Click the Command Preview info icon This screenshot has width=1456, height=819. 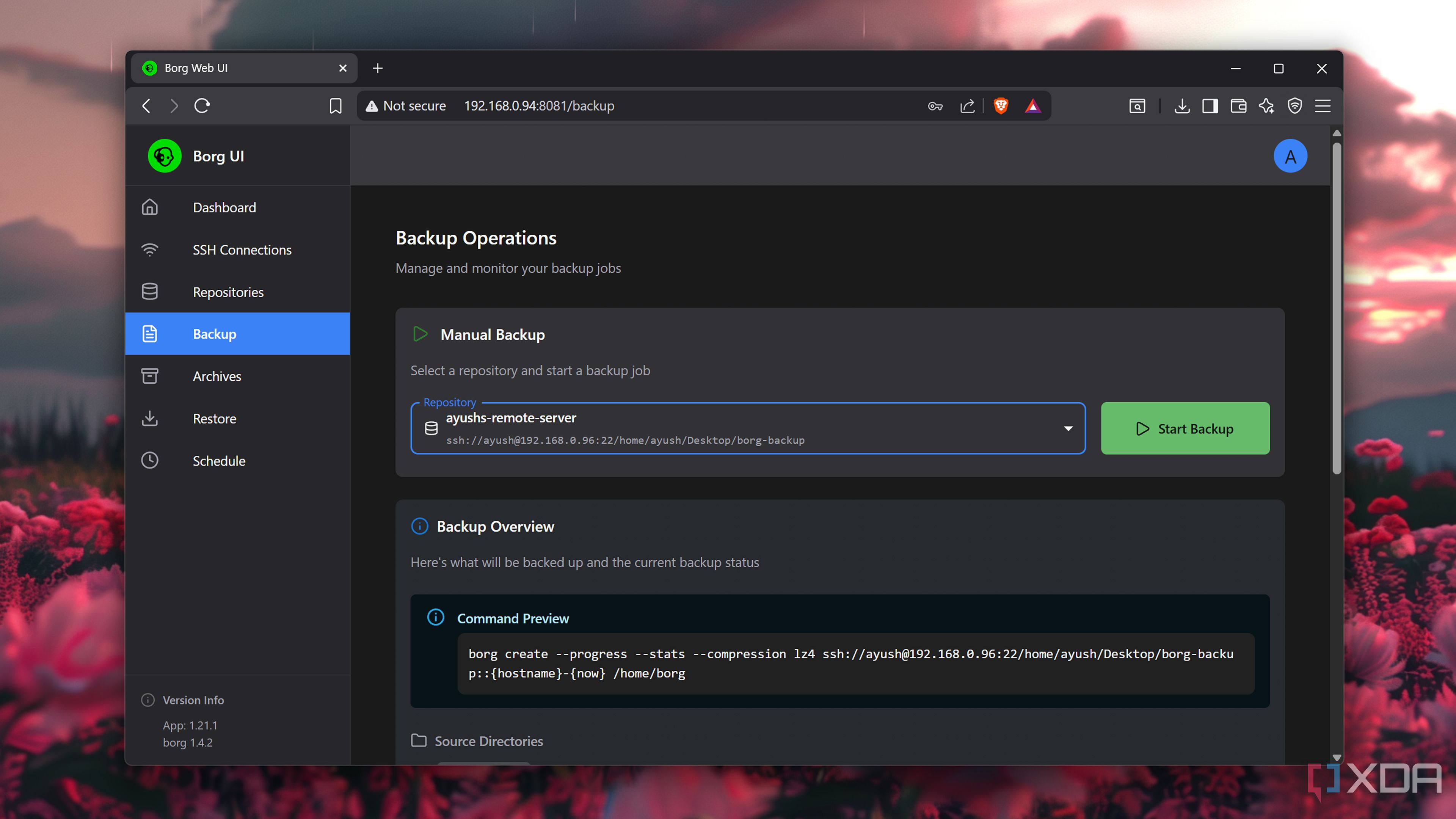(x=436, y=617)
